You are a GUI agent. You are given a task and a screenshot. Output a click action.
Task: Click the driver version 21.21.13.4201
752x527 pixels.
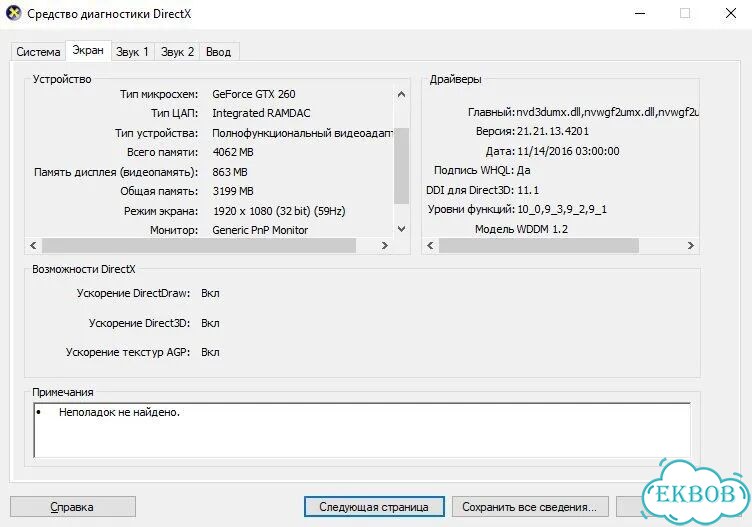click(x=553, y=131)
